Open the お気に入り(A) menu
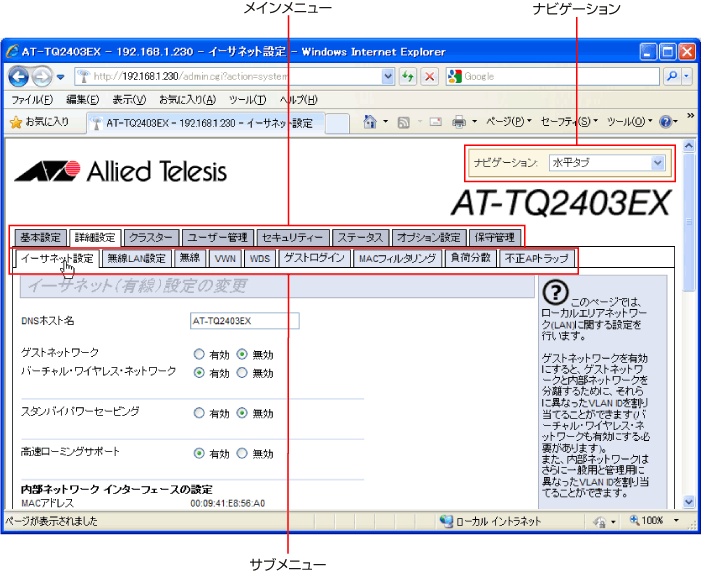Viewport: 702px width, 573px height. [188, 99]
